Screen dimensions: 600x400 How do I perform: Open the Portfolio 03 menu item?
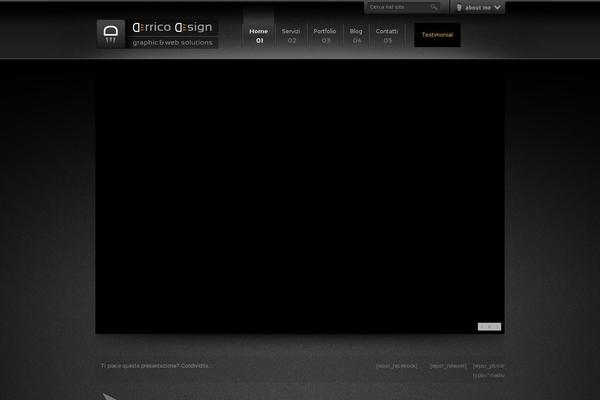325,36
